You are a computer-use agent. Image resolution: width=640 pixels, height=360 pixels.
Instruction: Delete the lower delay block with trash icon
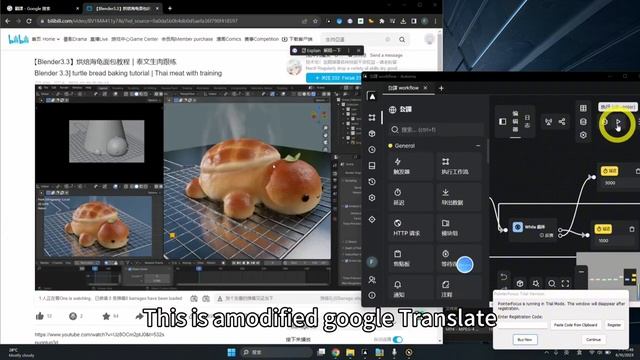(x=632, y=229)
